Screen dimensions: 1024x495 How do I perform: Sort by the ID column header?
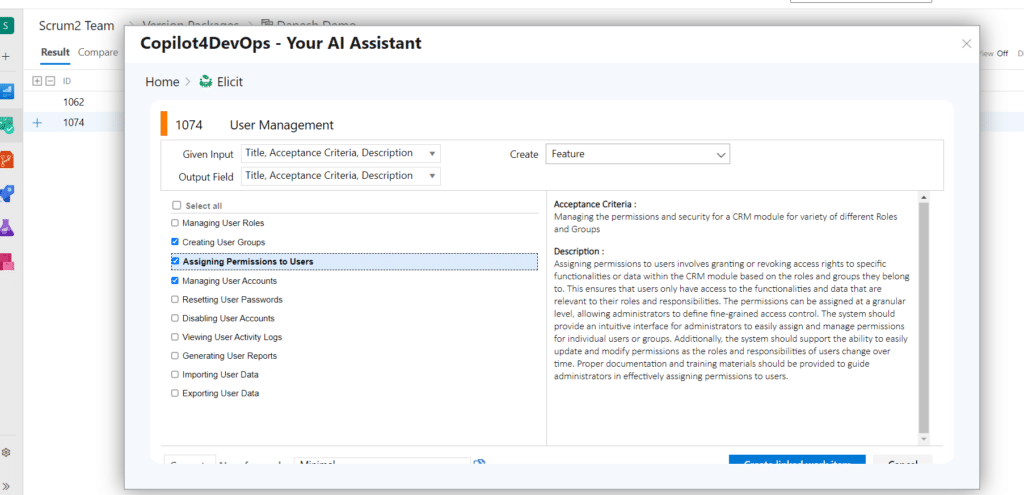(67, 81)
